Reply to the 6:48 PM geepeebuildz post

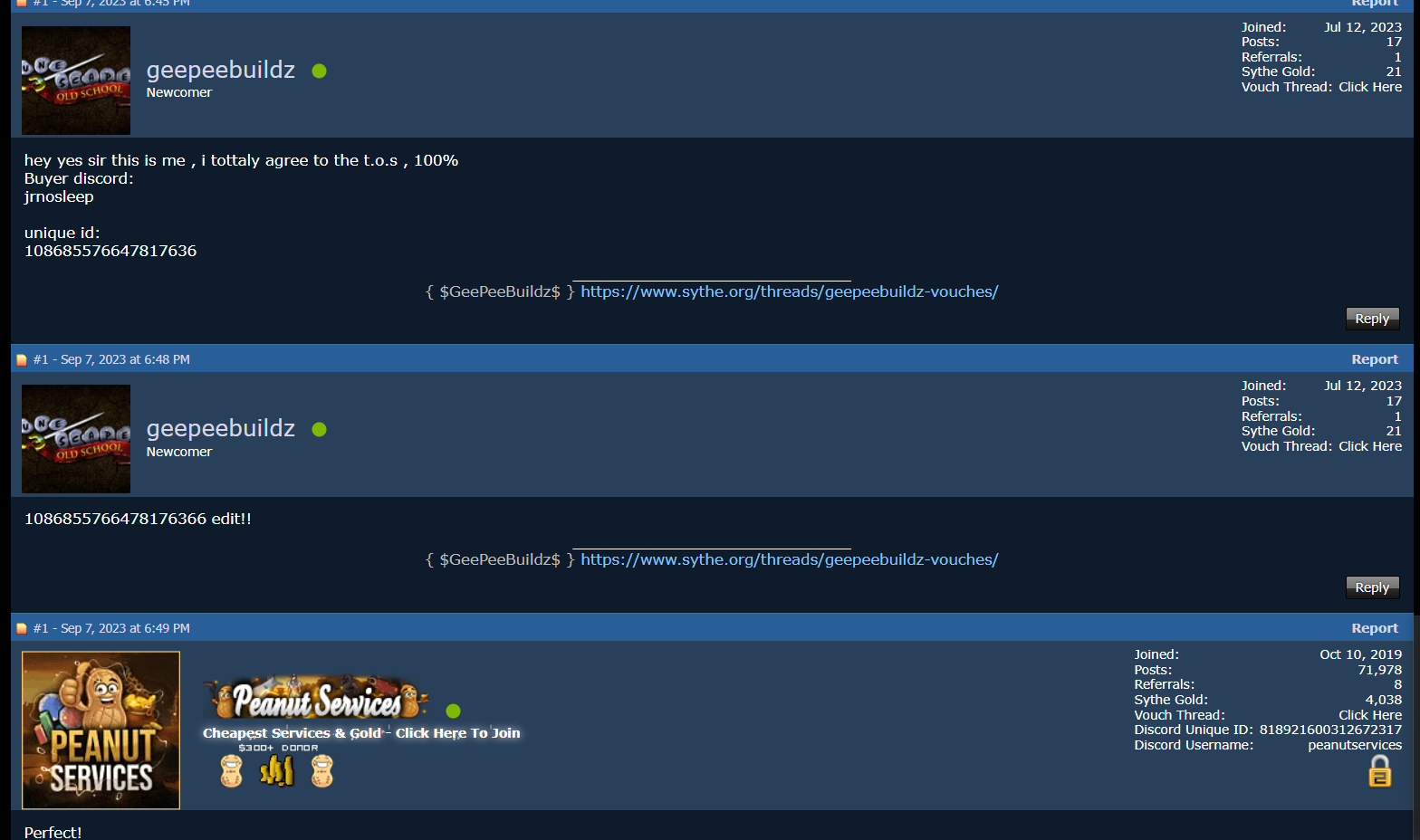[1372, 587]
